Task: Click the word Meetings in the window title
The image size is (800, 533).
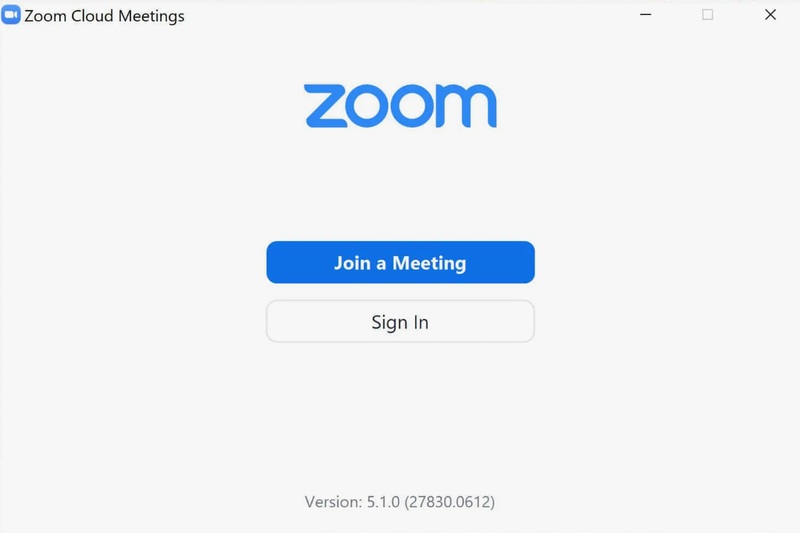Action: tap(151, 17)
